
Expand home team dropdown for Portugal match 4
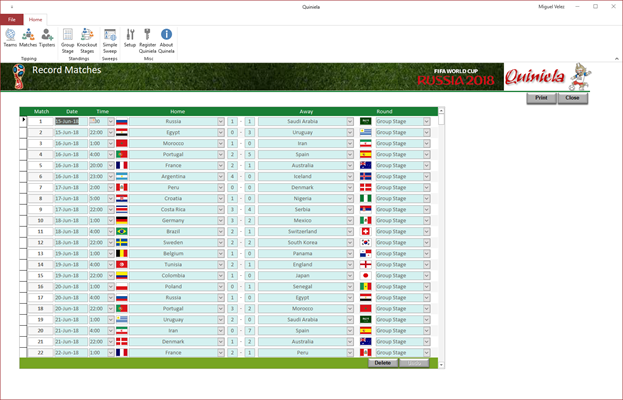click(x=221, y=155)
